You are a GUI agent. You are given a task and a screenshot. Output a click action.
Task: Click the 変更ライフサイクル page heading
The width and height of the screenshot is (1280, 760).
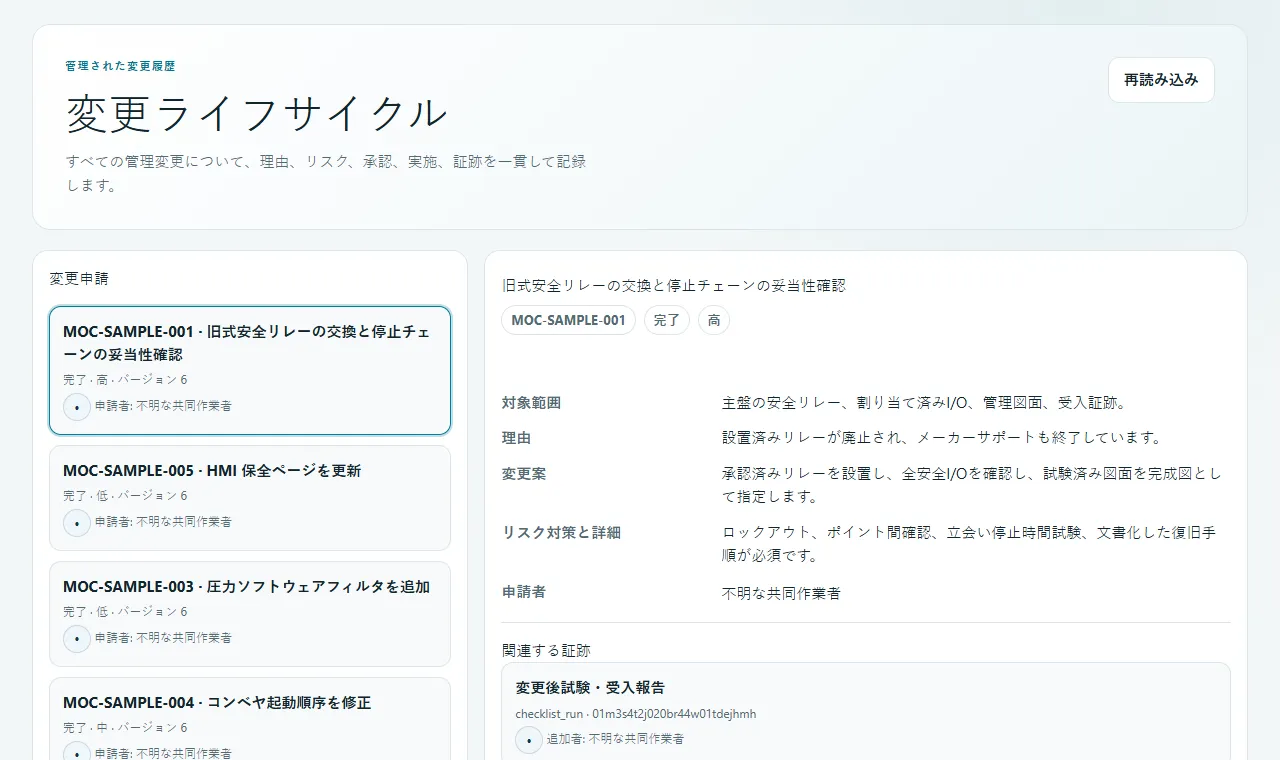257,113
